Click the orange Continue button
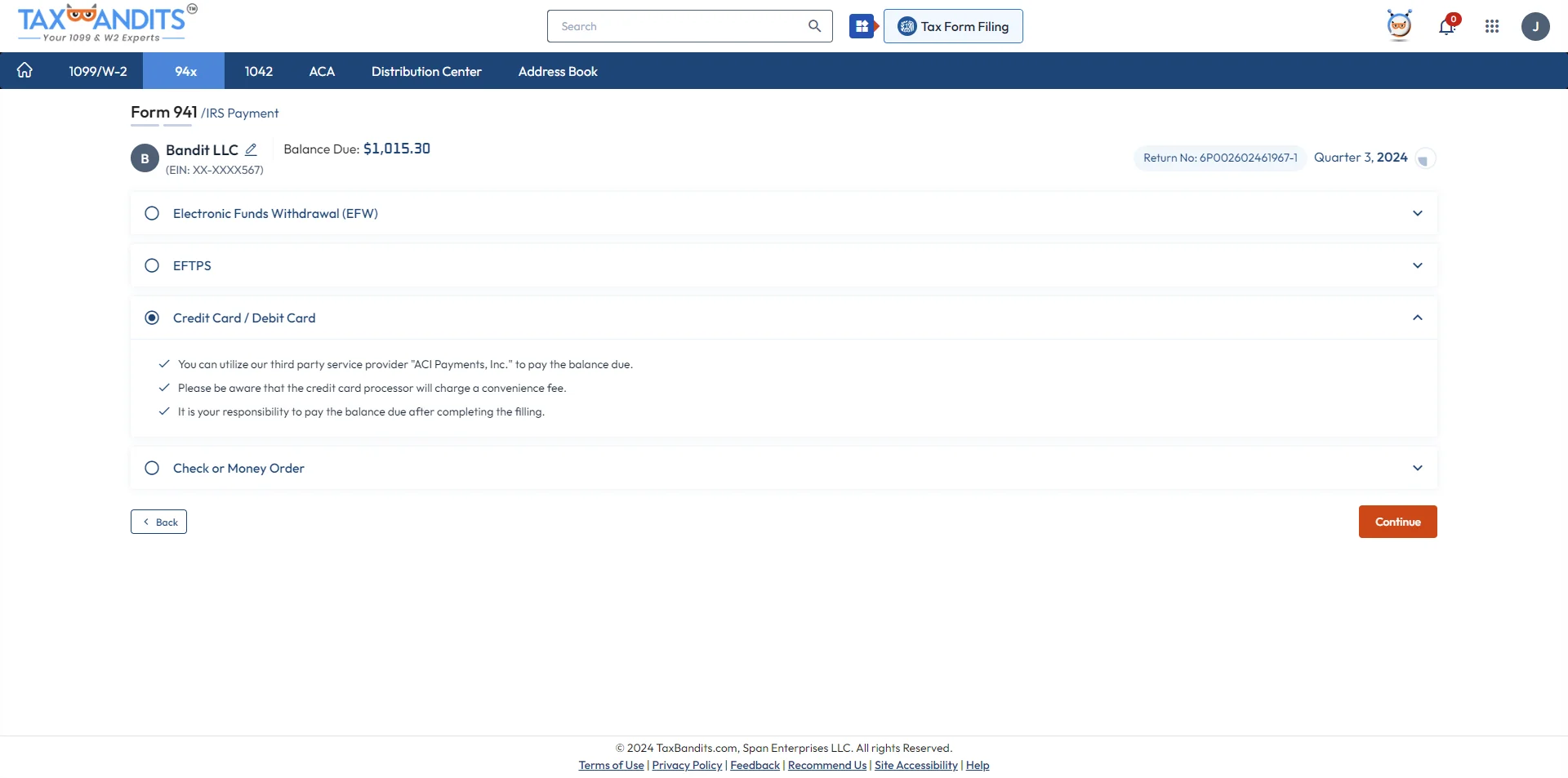Viewport: 1568px width, 778px height. click(1397, 522)
